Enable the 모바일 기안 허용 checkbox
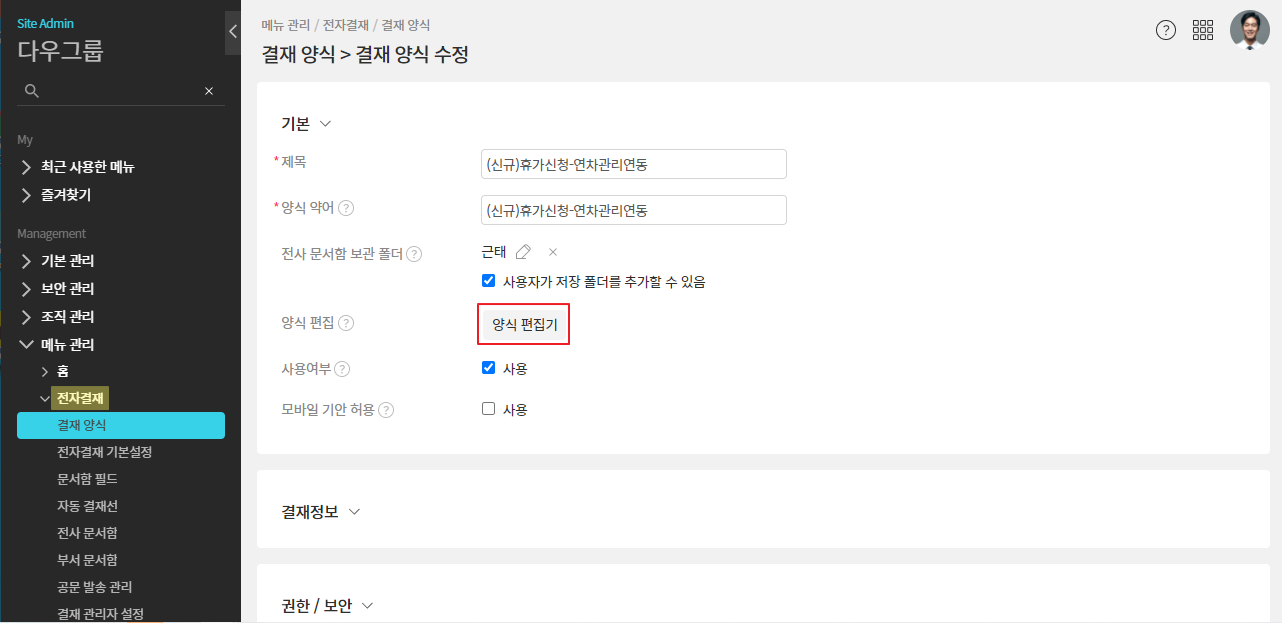The width and height of the screenshot is (1282, 623). pyautogui.click(x=489, y=409)
